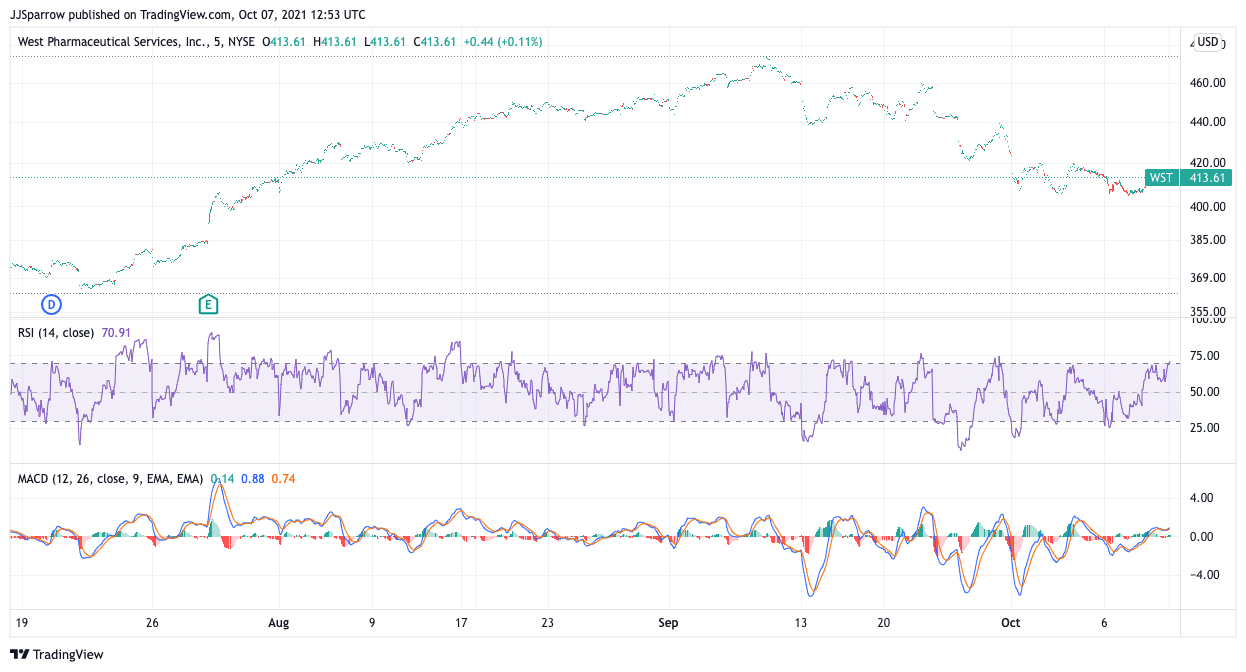The image size is (1246, 672).
Task: Click the 440.00 price axis label
Action: coord(1208,122)
